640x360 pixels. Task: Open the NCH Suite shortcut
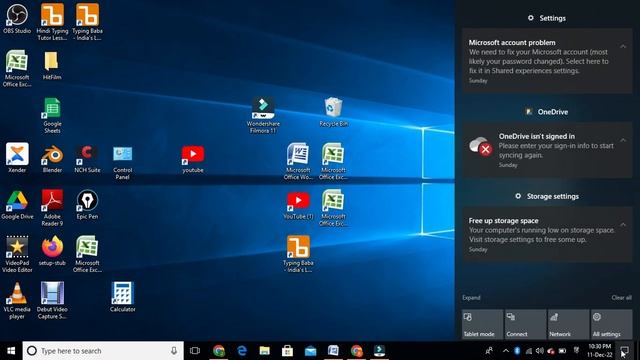[87, 158]
